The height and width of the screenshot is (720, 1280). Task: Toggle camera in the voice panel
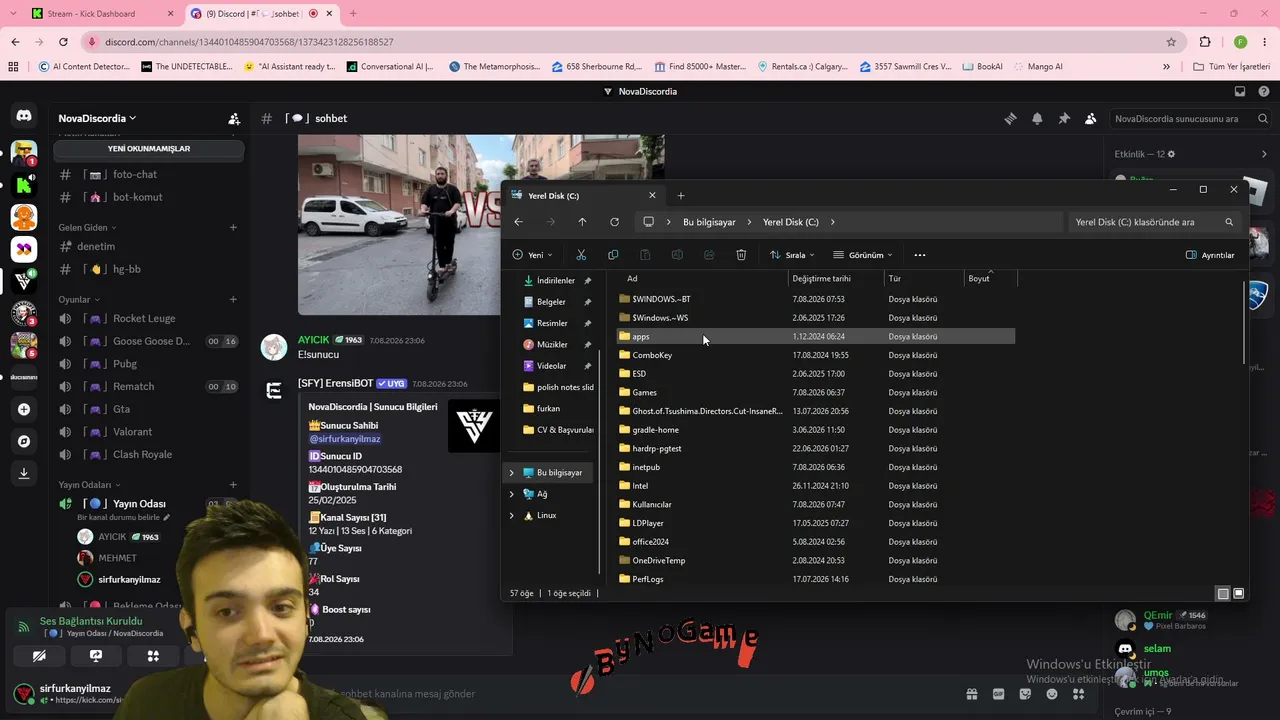[38, 656]
